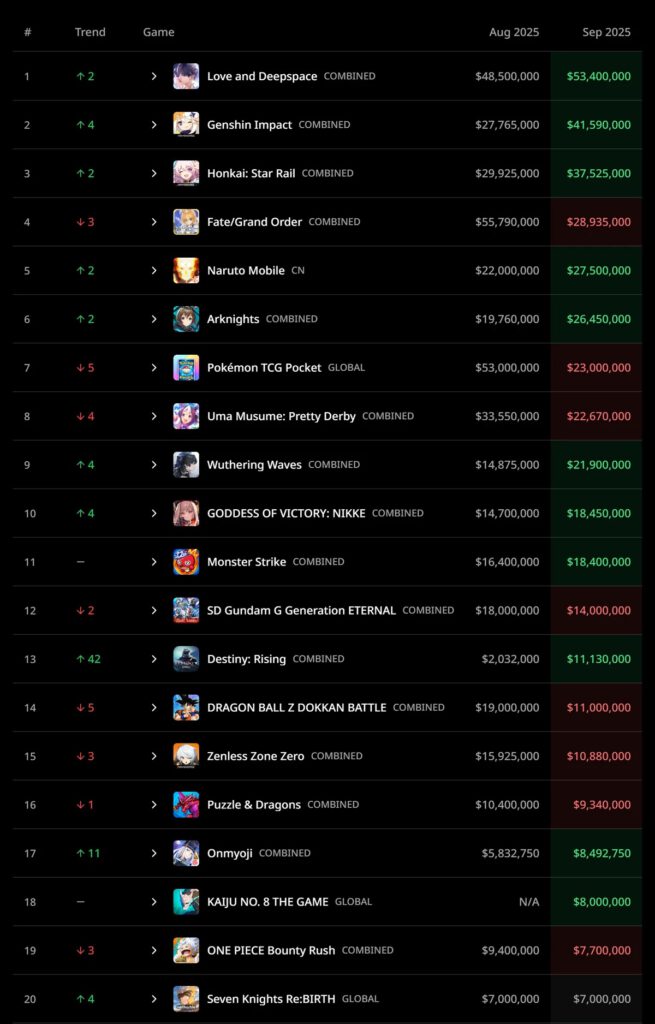655x1024 pixels.
Task: Click the KAIJU NO. 8 THE GAME title
Action: click(x=267, y=902)
